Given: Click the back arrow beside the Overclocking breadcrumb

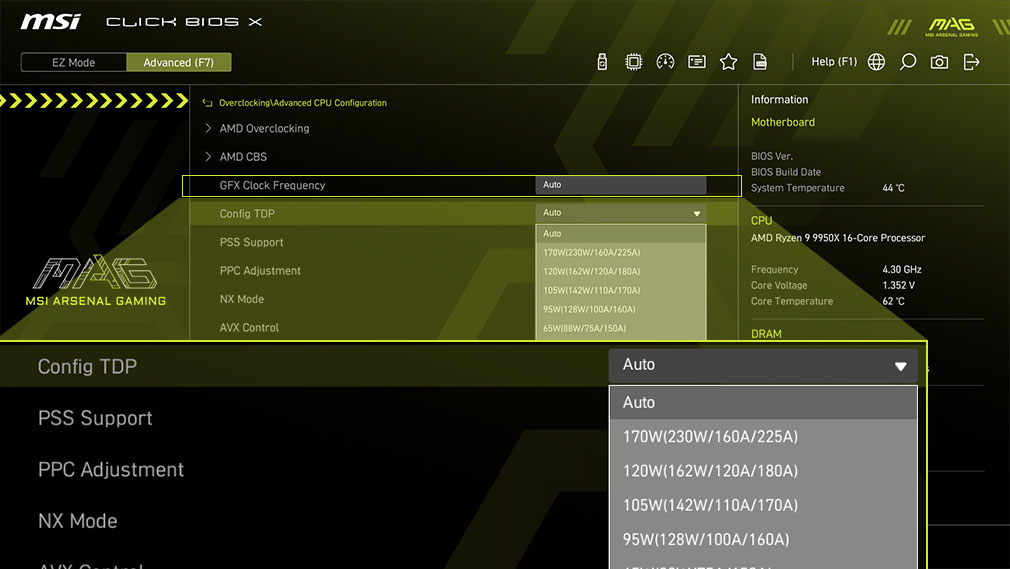Looking at the screenshot, I should point(207,102).
